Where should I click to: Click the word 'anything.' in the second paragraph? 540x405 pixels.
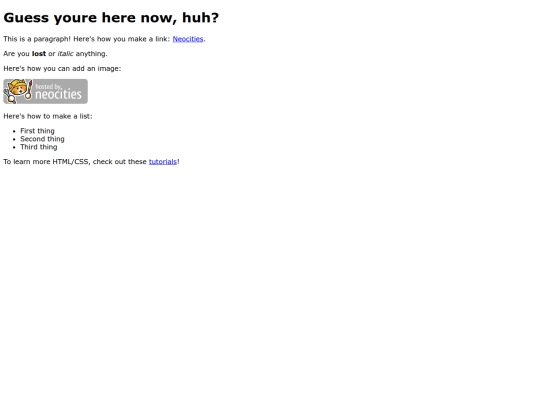point(91,54)
